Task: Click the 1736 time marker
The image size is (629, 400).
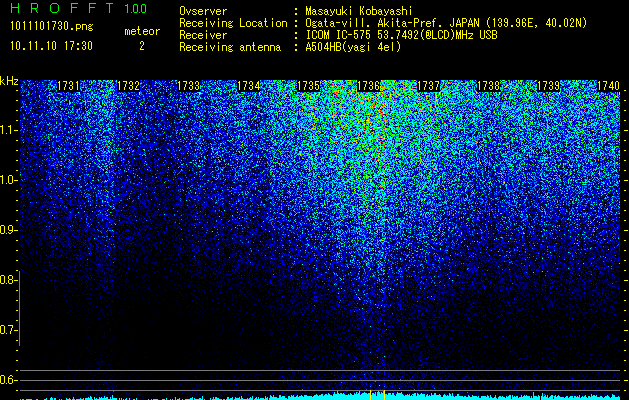Action: tap(369, 86)
